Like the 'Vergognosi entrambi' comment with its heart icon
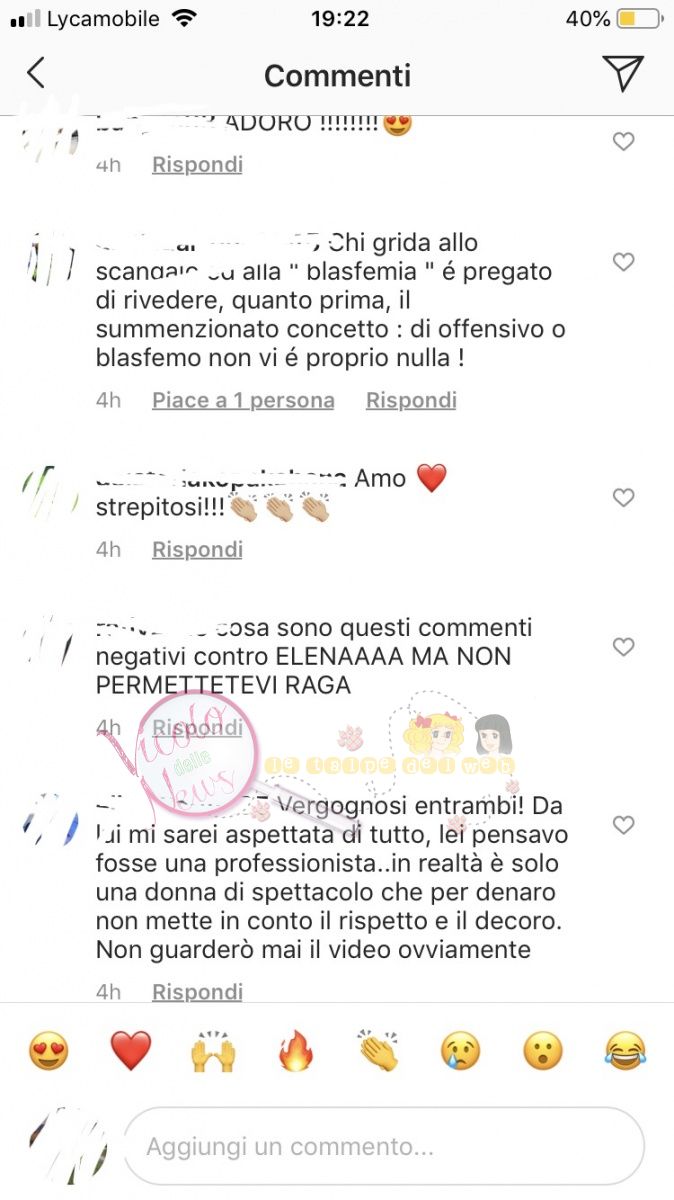 (623, 825)
